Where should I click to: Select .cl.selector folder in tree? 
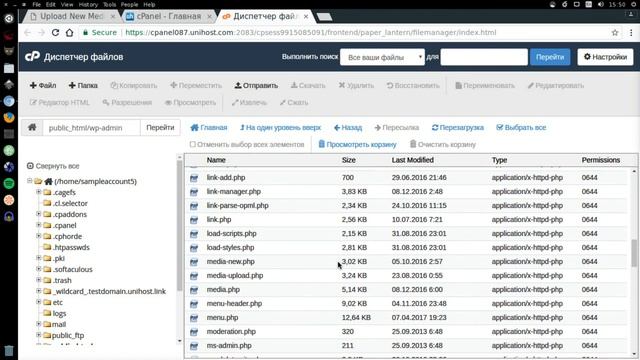[x=70, y=203]
